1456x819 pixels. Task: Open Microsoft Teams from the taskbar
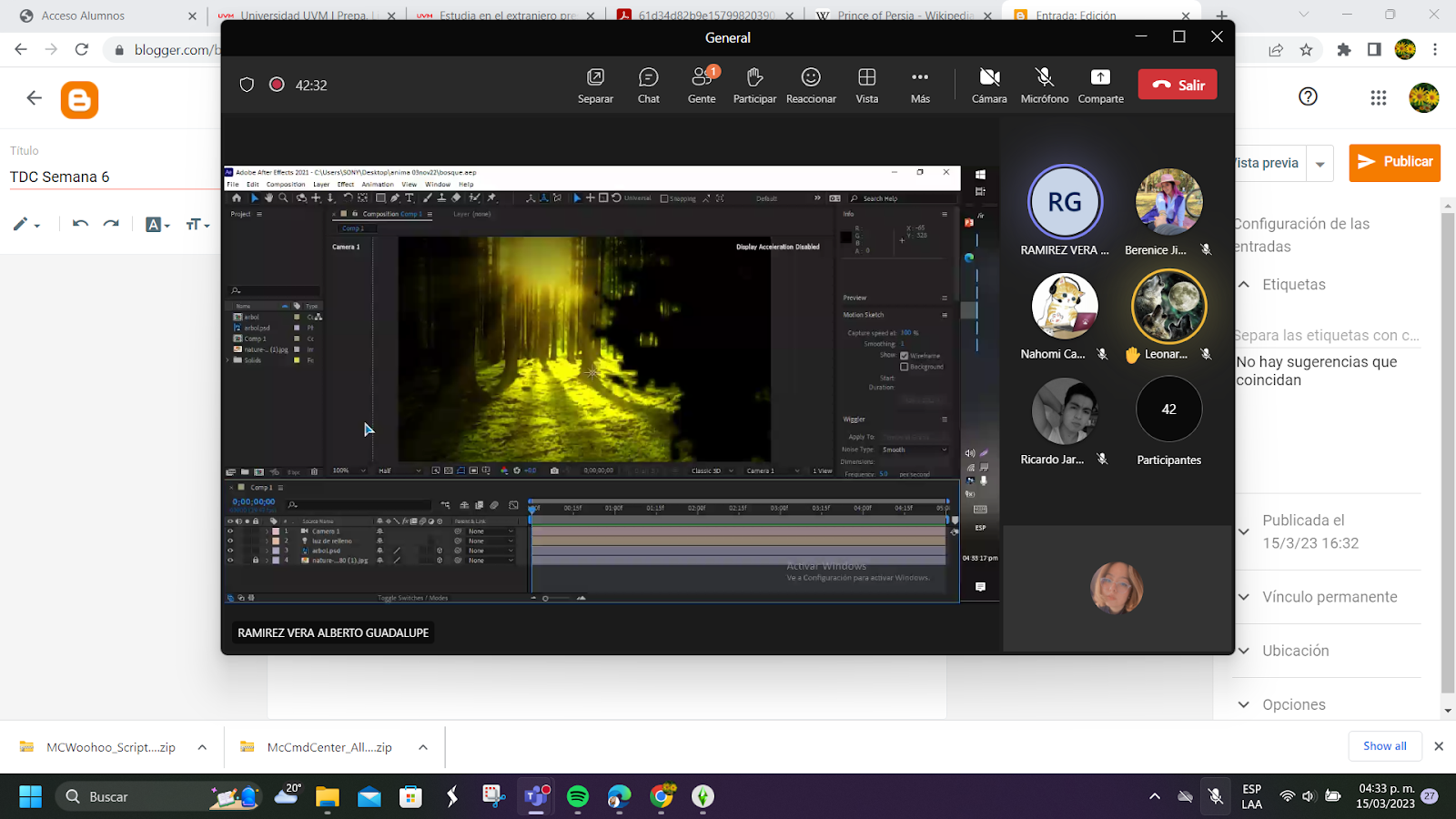[x=535, y=797]
